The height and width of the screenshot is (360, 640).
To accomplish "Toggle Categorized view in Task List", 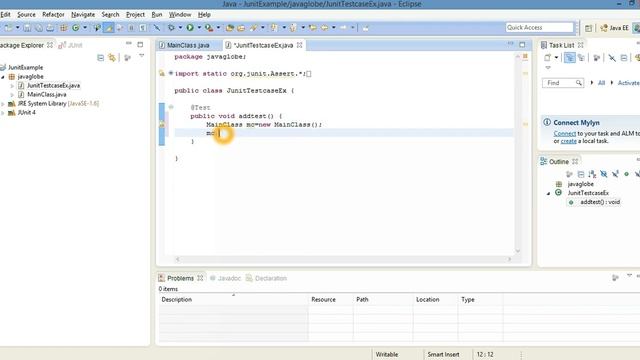I will [569, 58].
